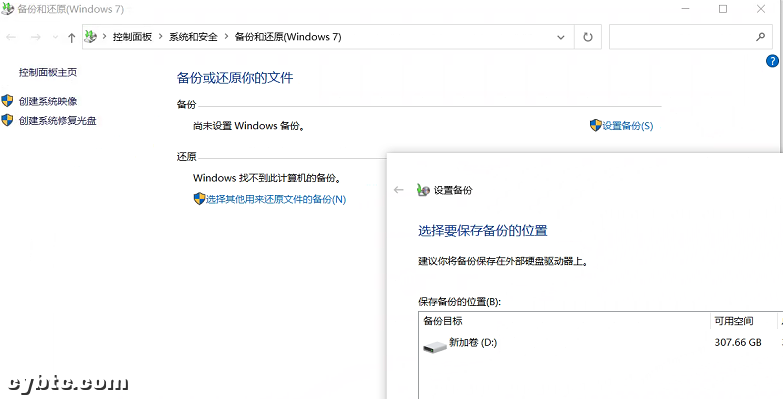Image resolution: width=783 pixels, height=399 pixels.
Task: Refresh the Control Panel page
Action: (x=588, y=37)
